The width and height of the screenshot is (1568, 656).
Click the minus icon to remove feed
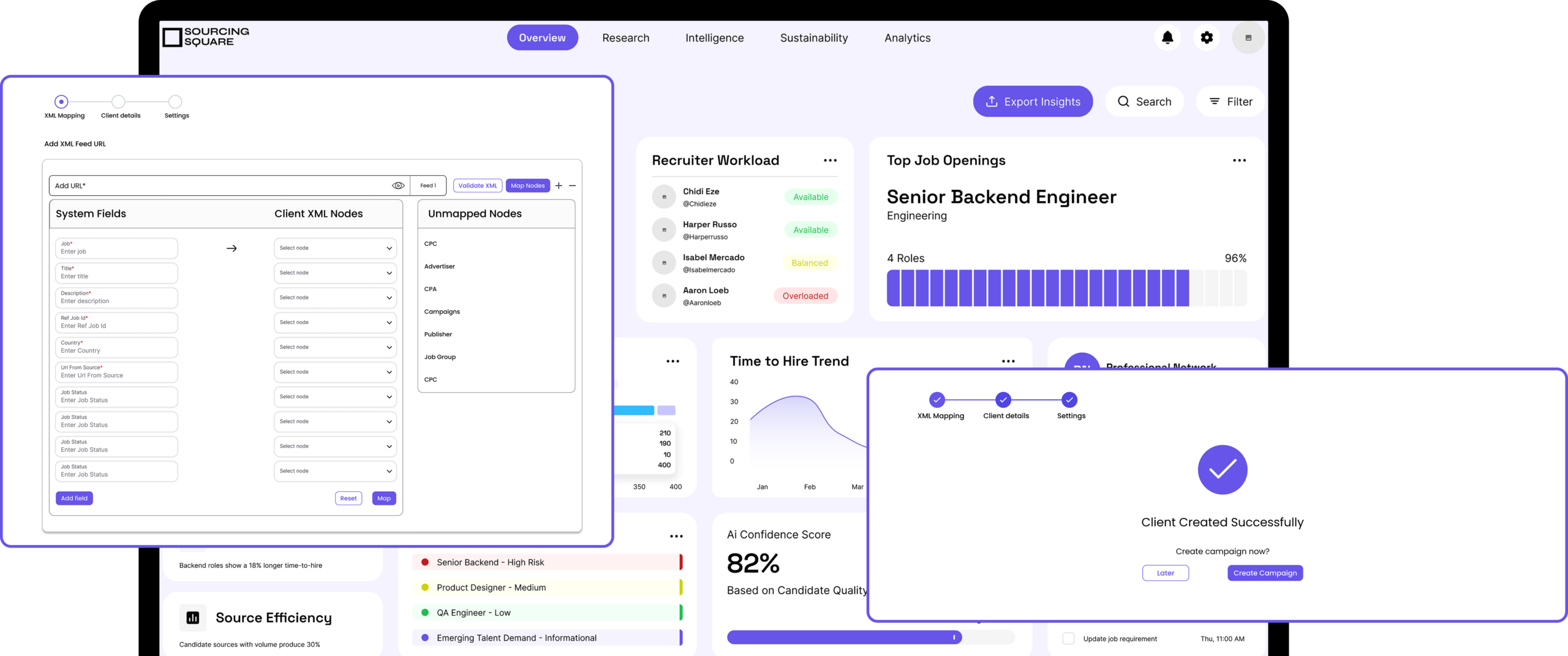(x=572, y=186)
